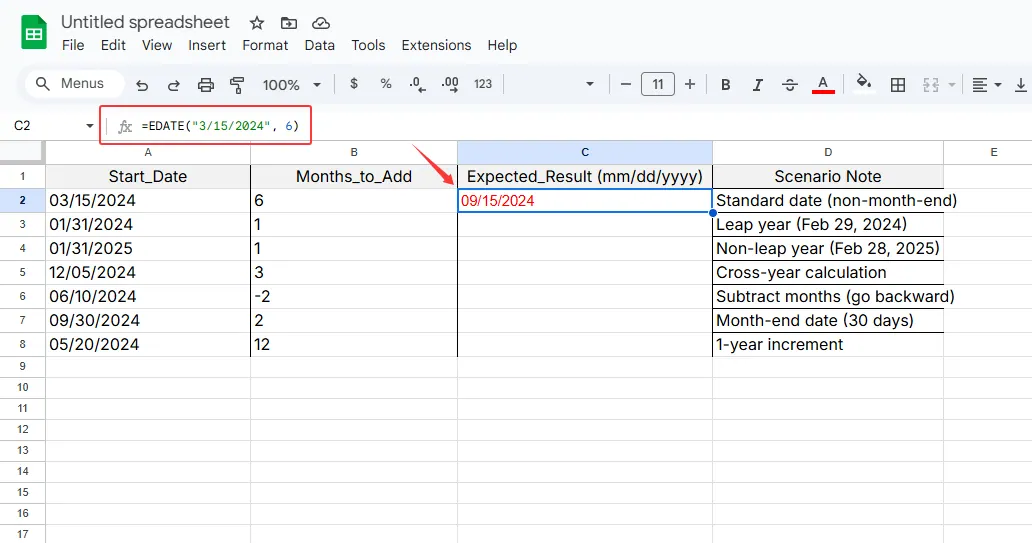
Task: Click the Google Sheets home logo
Action: point(35,33)
